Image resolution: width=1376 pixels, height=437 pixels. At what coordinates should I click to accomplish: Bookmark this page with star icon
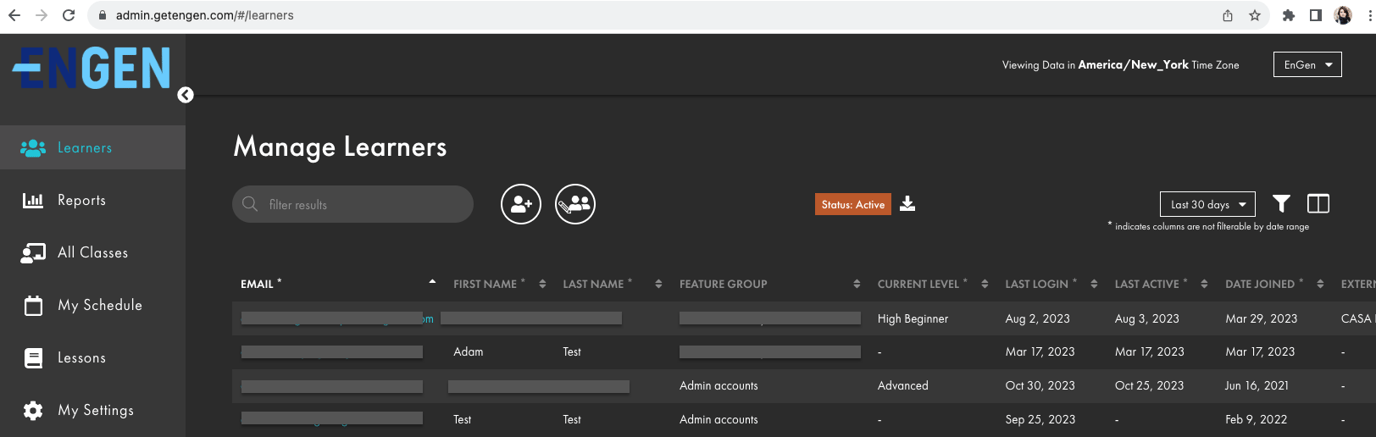1254,15
